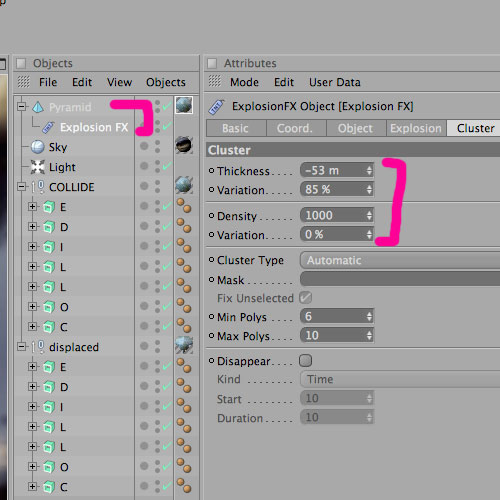The width and height of the screenshot is (500, 500).
Task: Open the View menu in Objects panel
Action: (x=119, y=82)
